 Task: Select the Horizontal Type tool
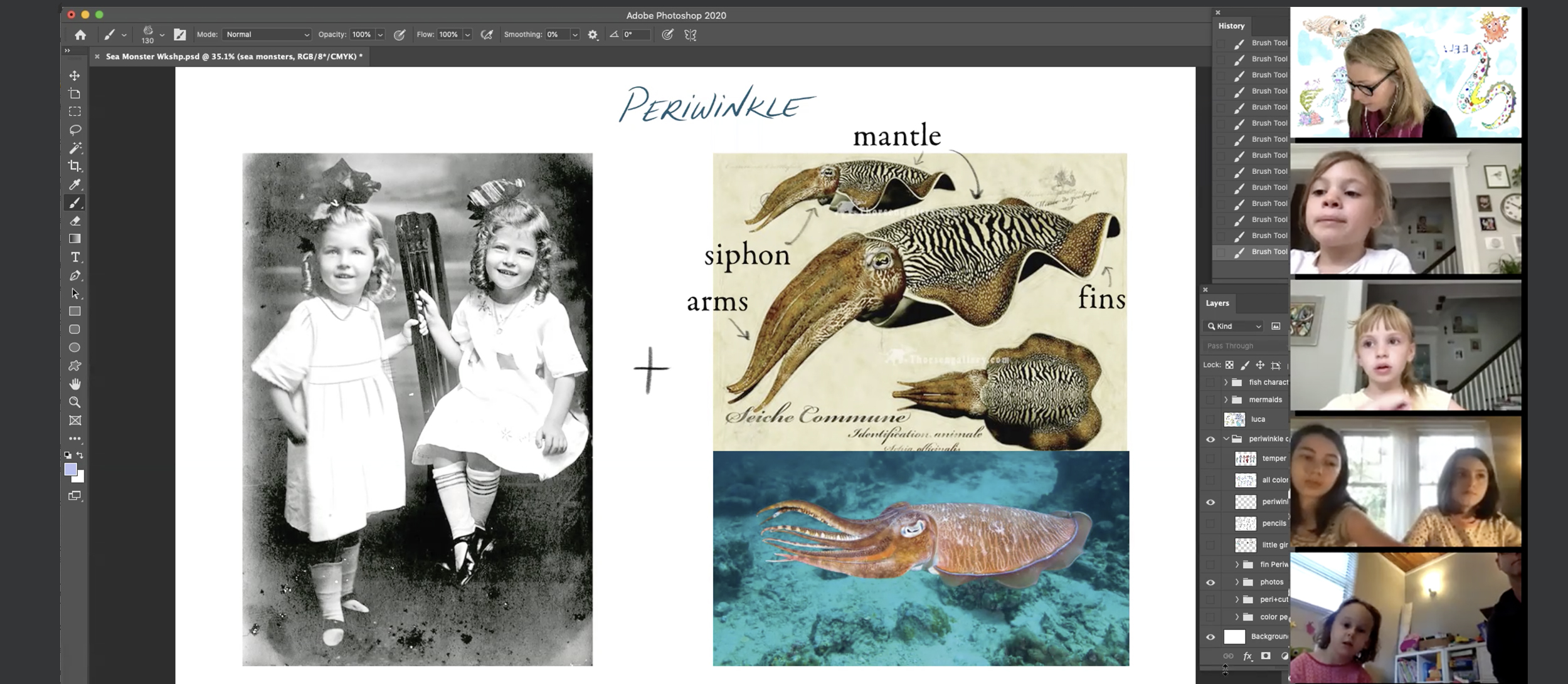(75, 257)
